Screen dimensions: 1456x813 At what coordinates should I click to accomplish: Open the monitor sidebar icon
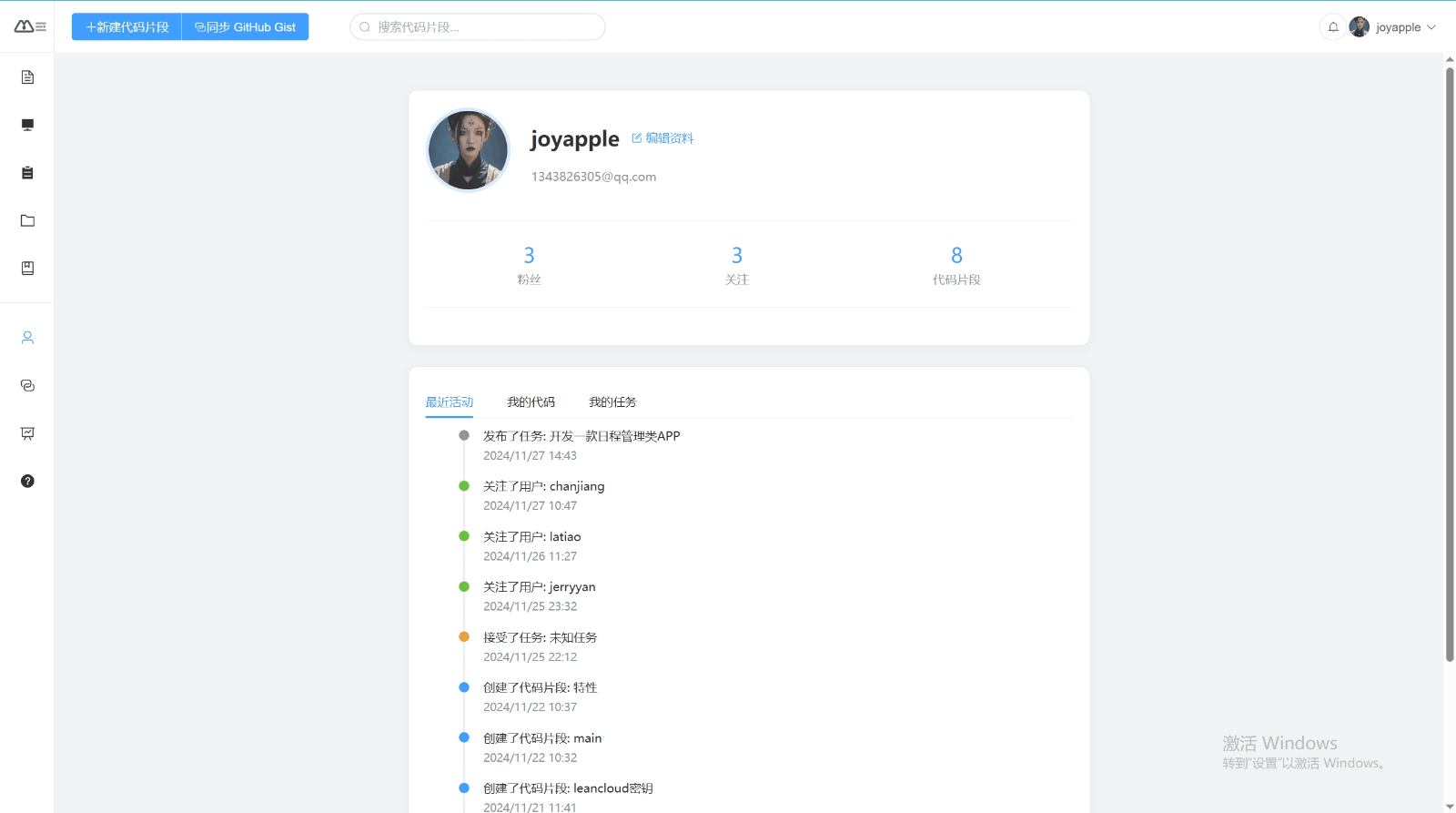[x=27, y=125]
